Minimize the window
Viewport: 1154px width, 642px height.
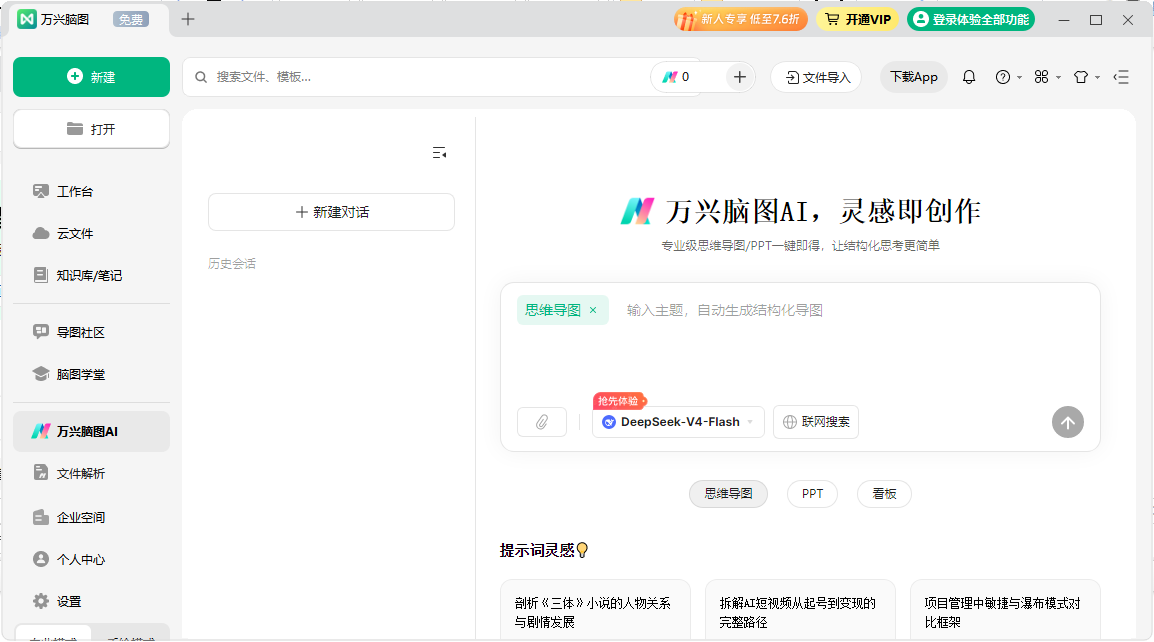point(1063,20)
